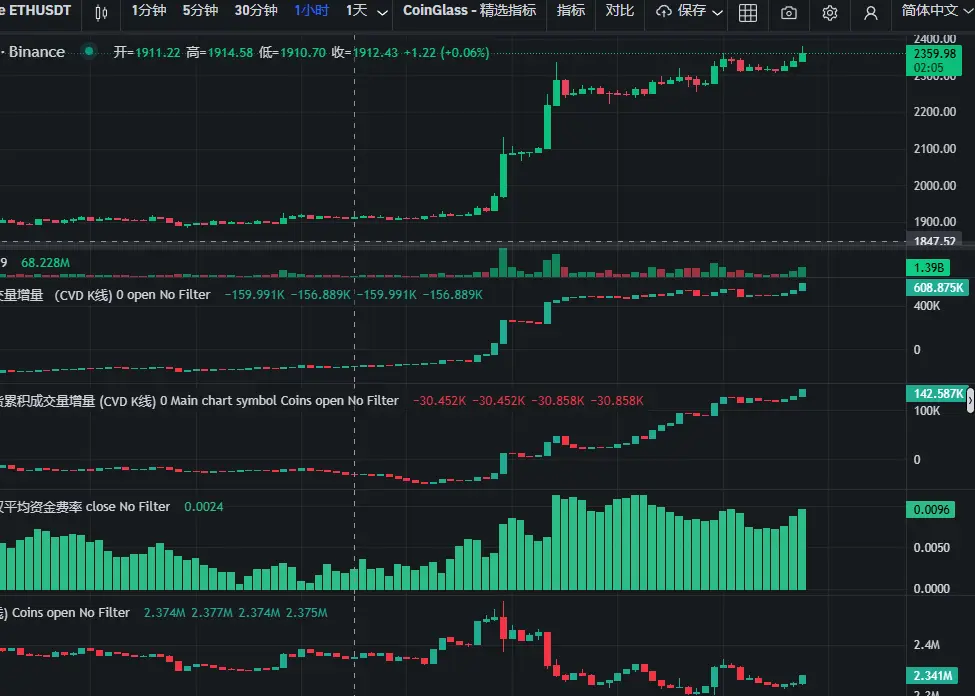Viewport: 975px width, 696px height.
Task: Click the 平均资金费率 close No Filter legend
Action: (85, 507)
